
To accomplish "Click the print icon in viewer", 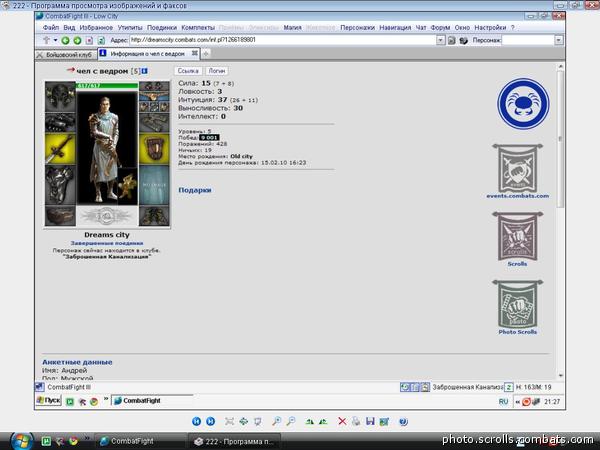I will pos(356,422).
